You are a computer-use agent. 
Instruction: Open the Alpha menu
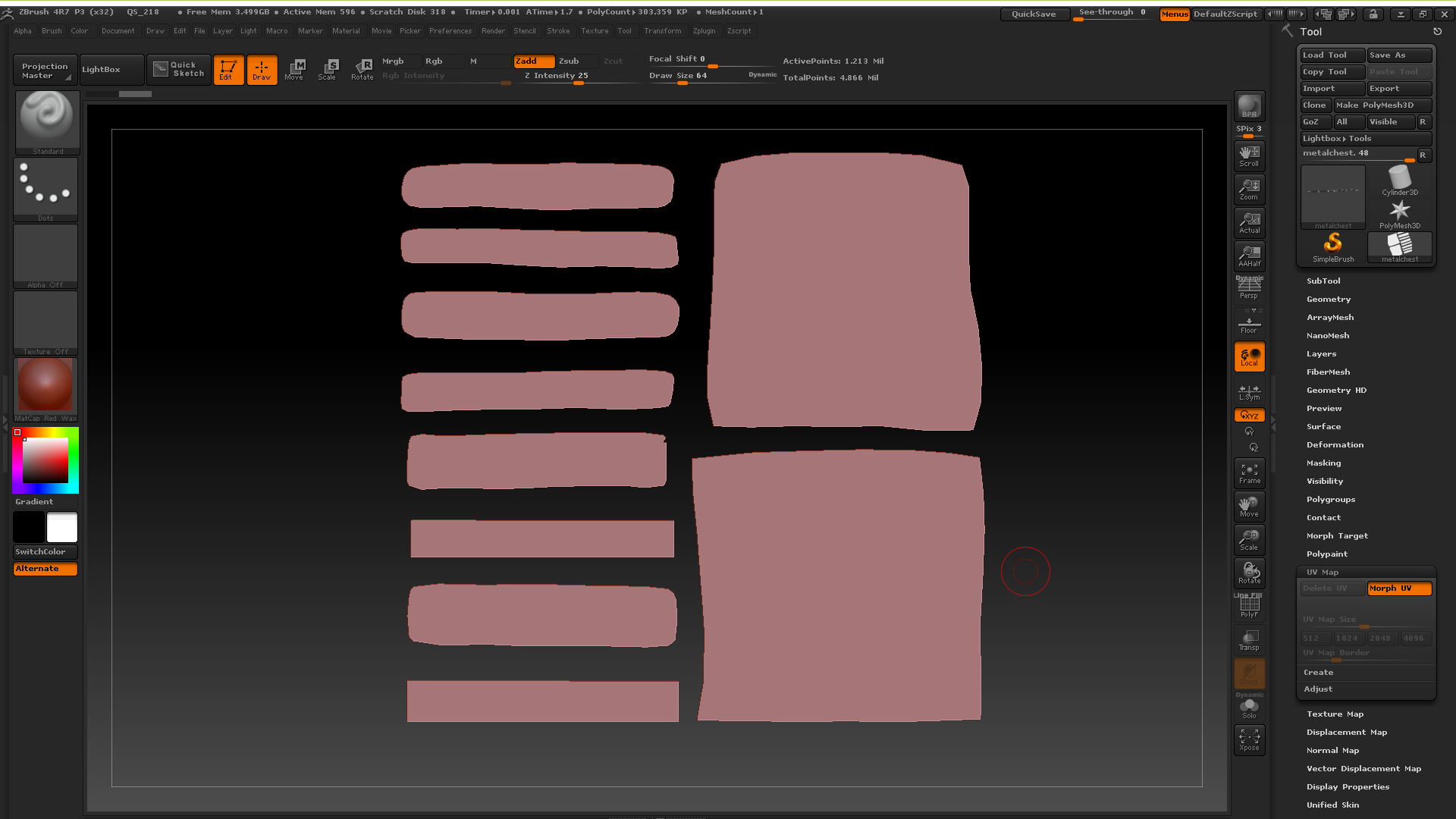tap(23, 31)
